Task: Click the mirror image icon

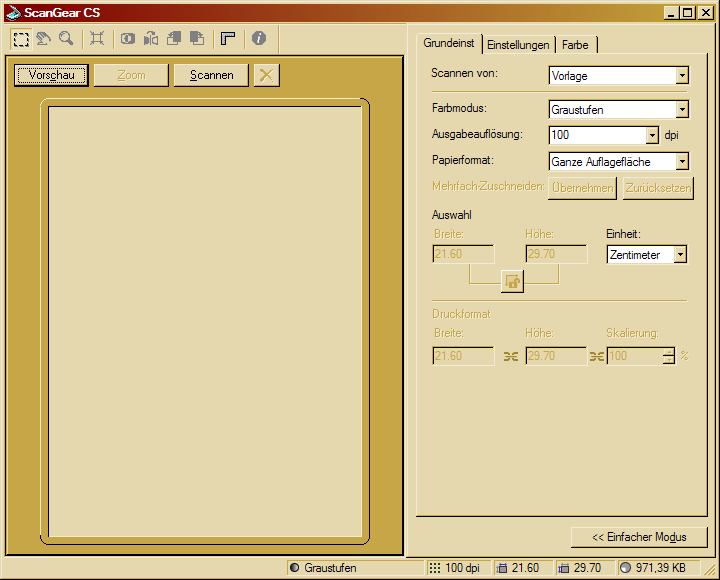Action: pyautogui.click(x=151, y=39)
